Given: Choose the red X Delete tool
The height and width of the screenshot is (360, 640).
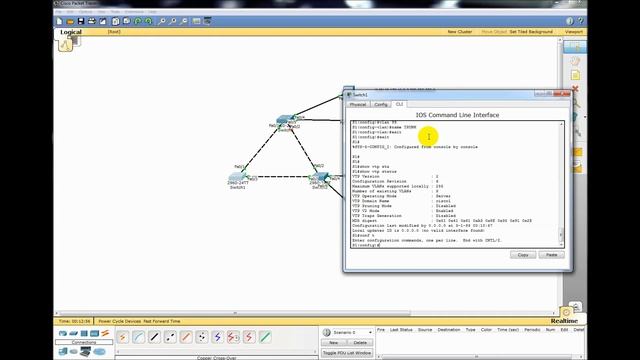Looking at the screenshot, I should [575, 89].
